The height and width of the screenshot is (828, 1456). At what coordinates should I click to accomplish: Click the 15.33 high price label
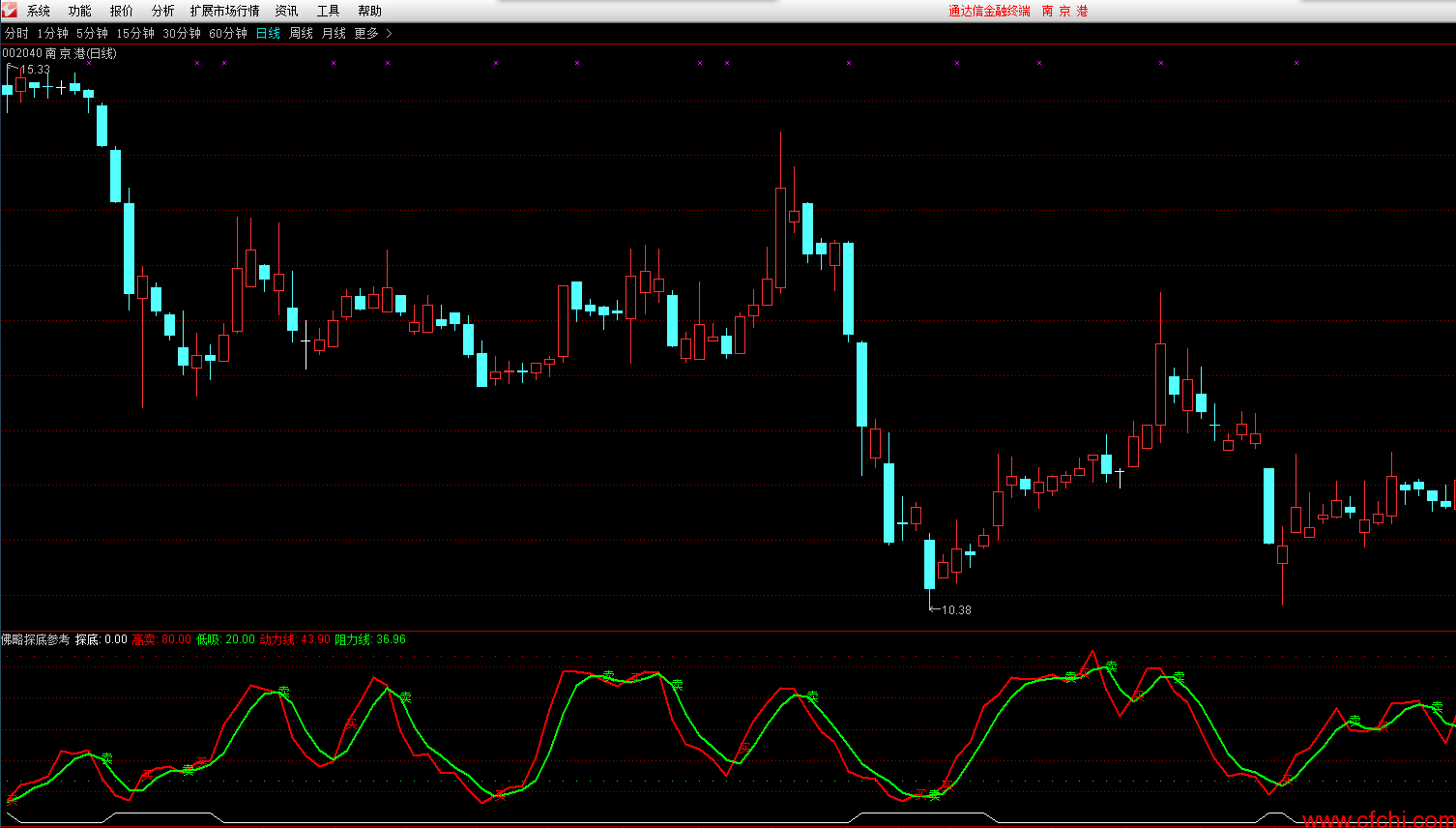coord(35,70)
